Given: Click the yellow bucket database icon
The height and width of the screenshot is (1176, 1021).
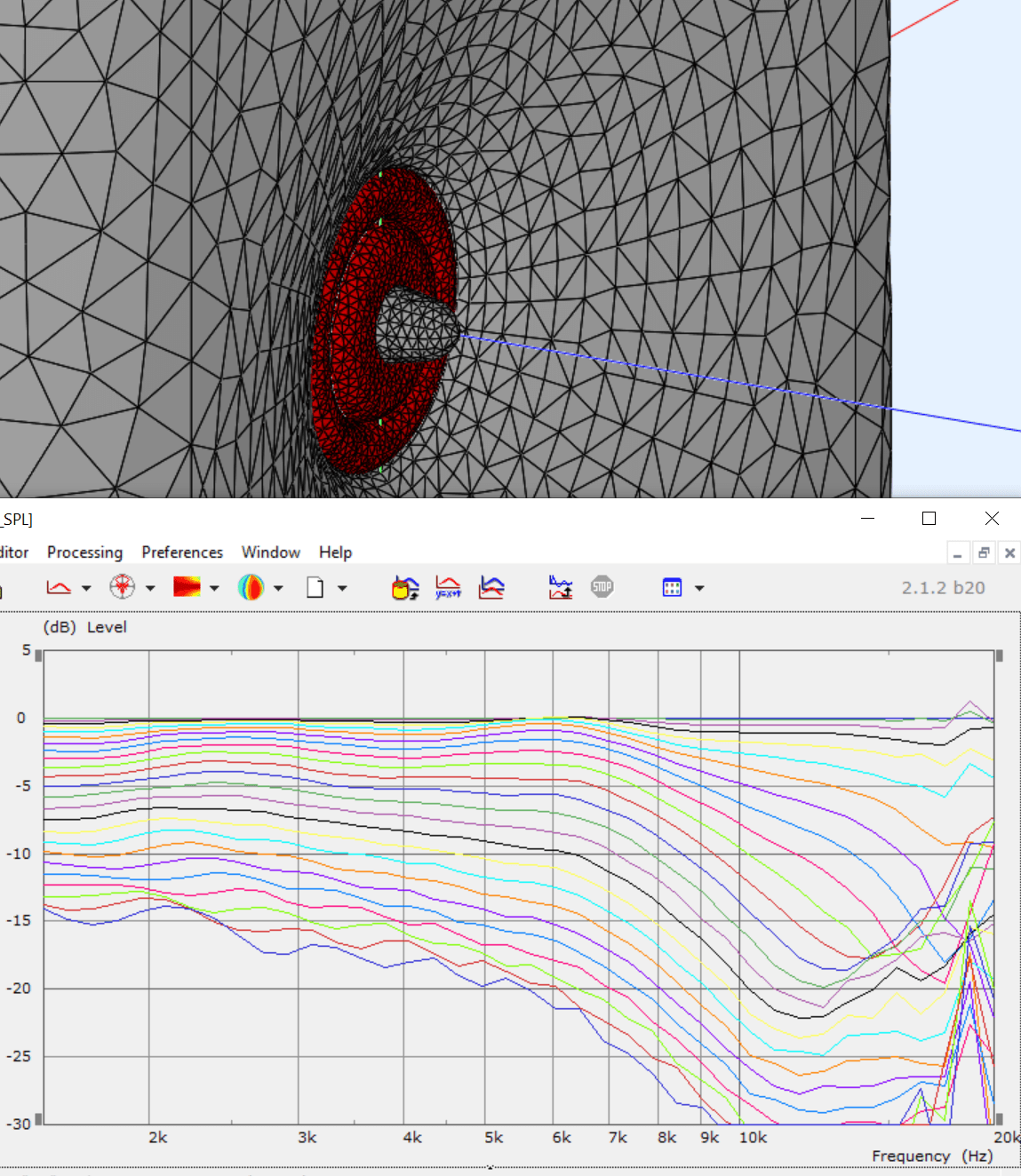Looking at the screenshot, I should click(x=405, y=587).
